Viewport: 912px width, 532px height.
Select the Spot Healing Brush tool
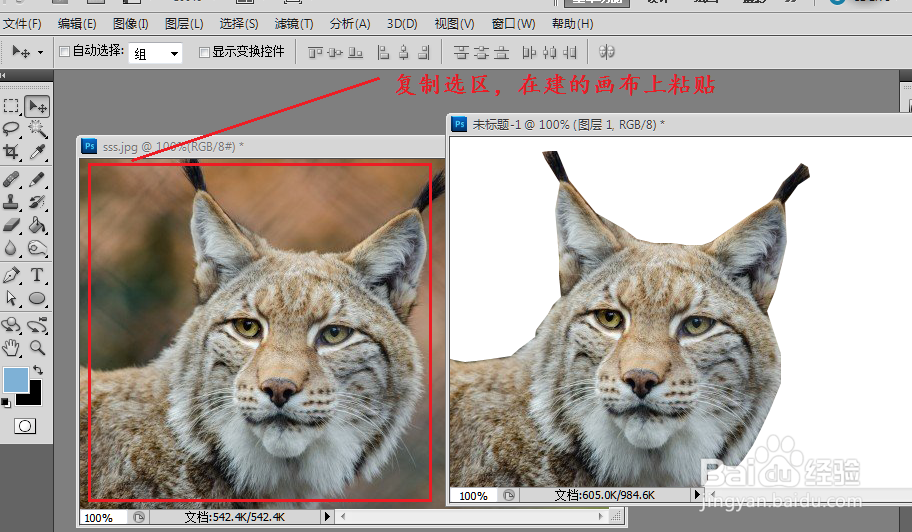(x=11, y=180)
